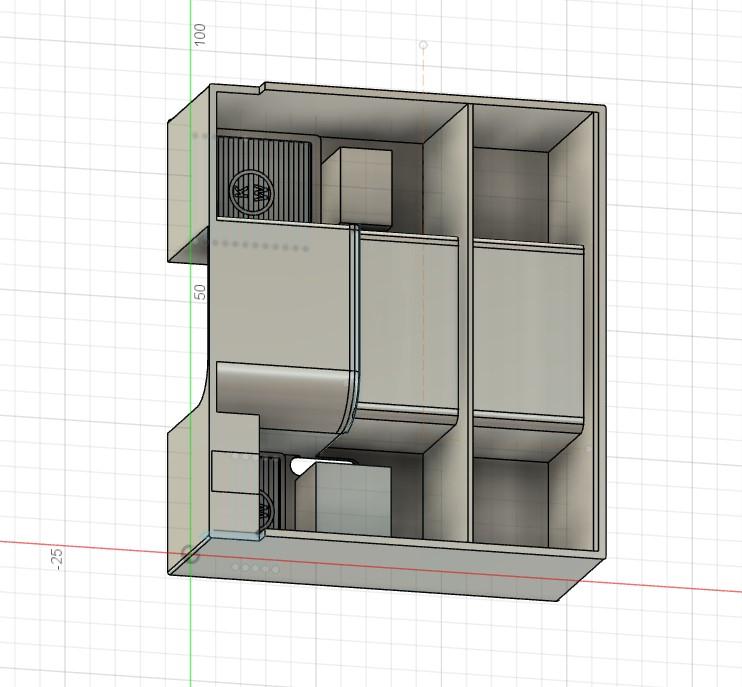
Task: Click the origin point at the axes intersection
Action: pyautogui.click(x=191, y=554)
